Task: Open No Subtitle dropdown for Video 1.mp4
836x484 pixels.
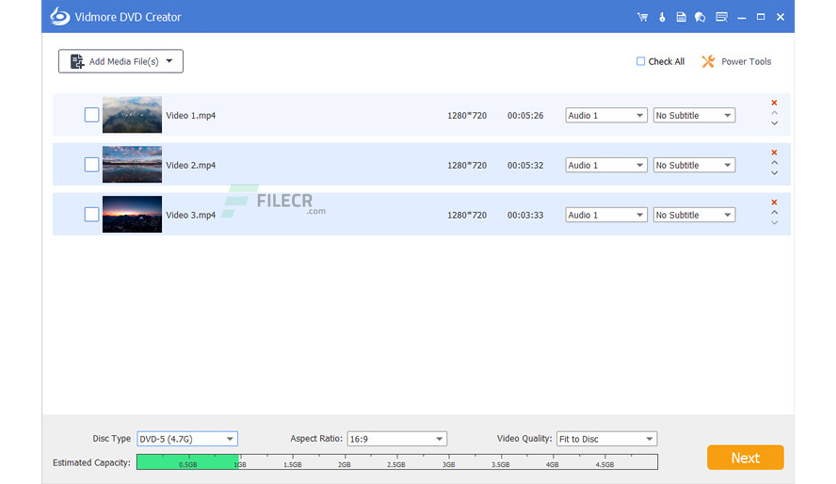Action: (x=694, y=115)
